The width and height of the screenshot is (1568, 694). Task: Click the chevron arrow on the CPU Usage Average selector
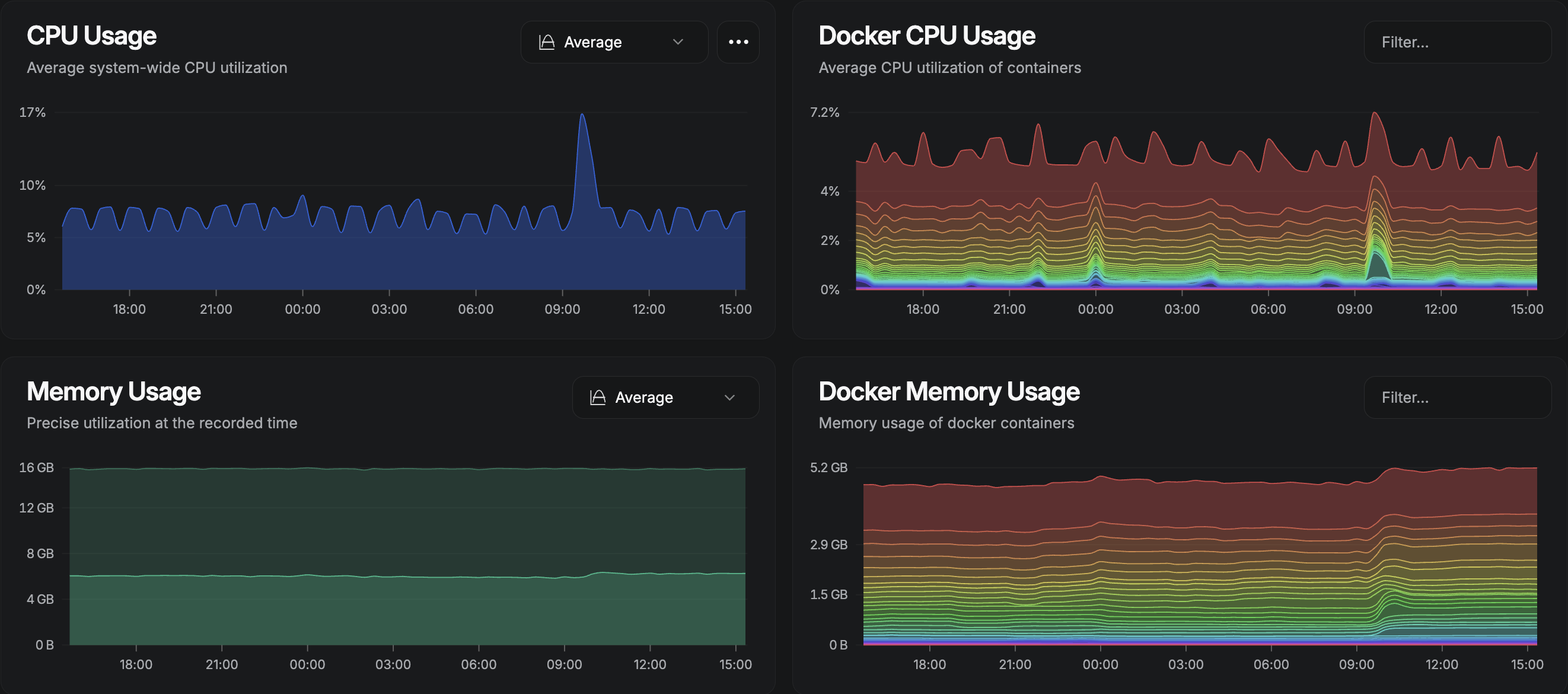(x=677, y=42)
